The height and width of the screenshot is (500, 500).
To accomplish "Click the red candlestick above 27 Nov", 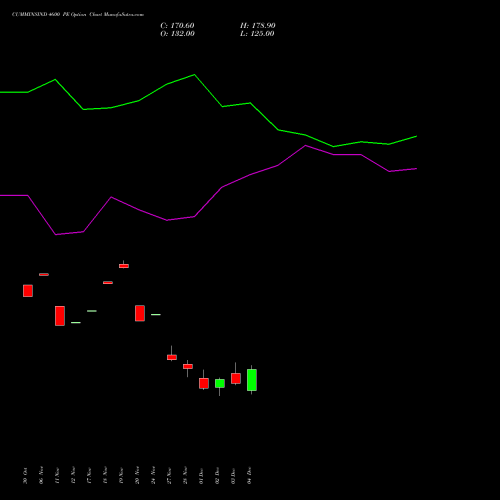I will tap(172, 357).
